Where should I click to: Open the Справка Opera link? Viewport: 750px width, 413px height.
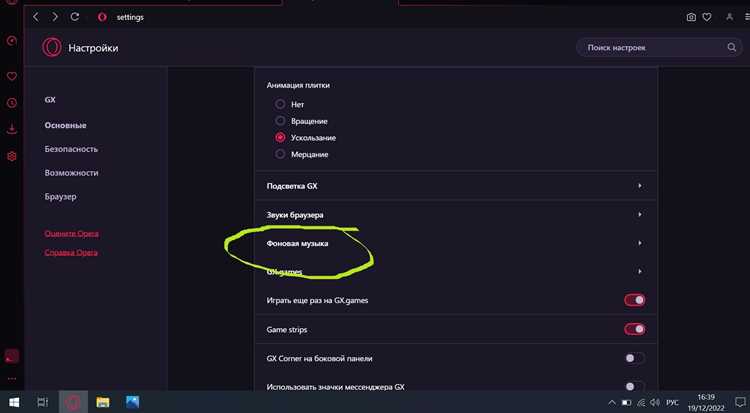71,252
